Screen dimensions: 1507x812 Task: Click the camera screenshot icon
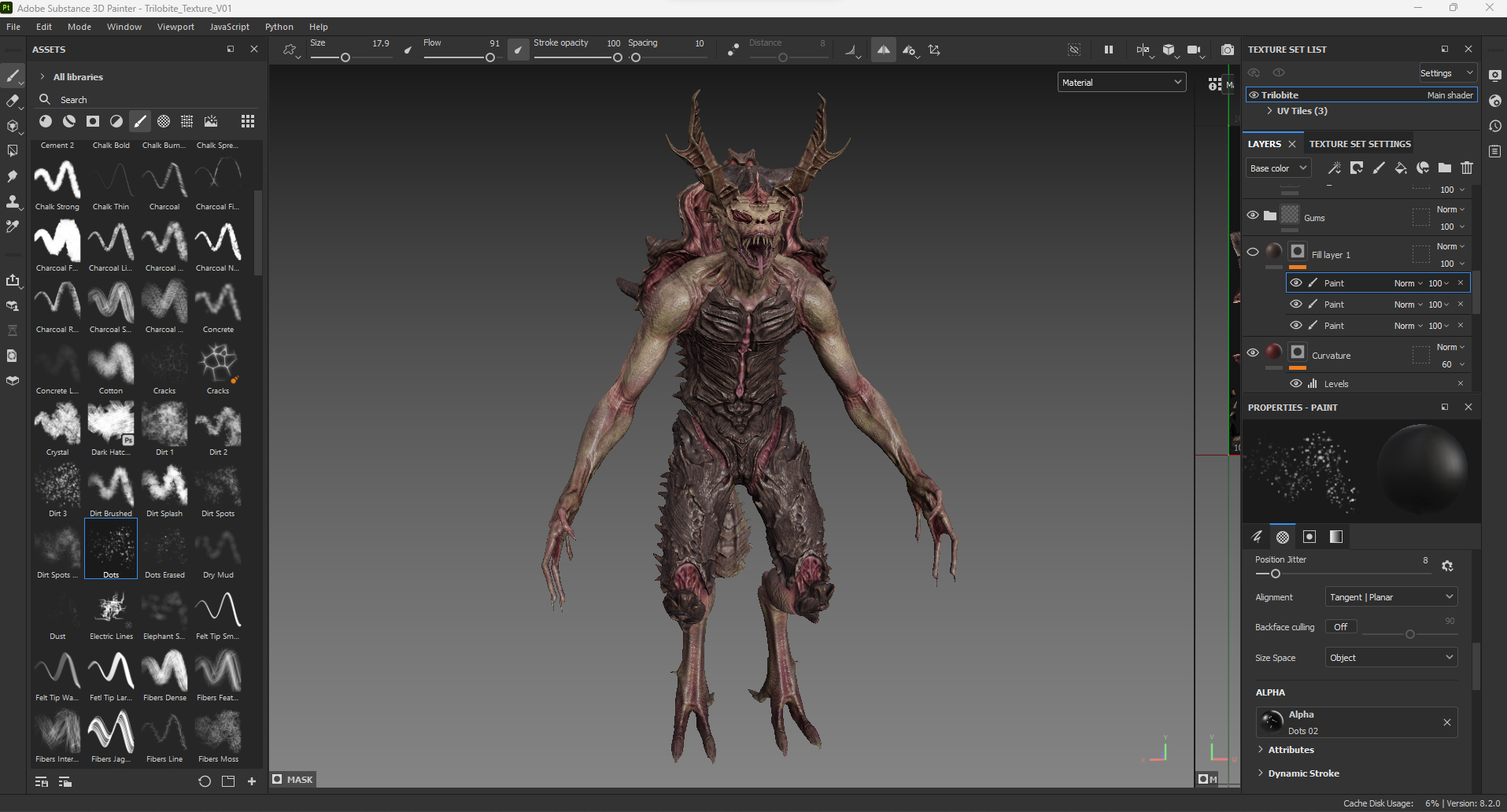(1227, 50)
